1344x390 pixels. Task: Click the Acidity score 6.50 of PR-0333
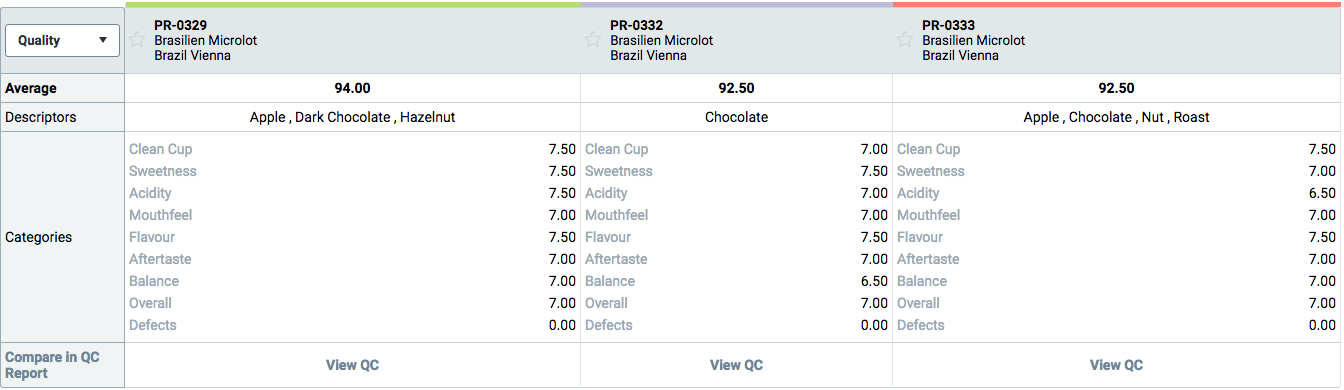coord(1322,193)
